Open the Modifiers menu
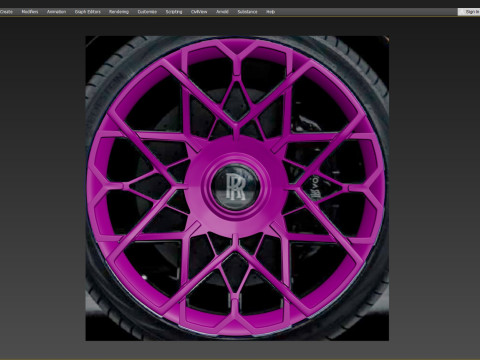The image size is (480, 360). pyautogui.click(x=30, y=12)
